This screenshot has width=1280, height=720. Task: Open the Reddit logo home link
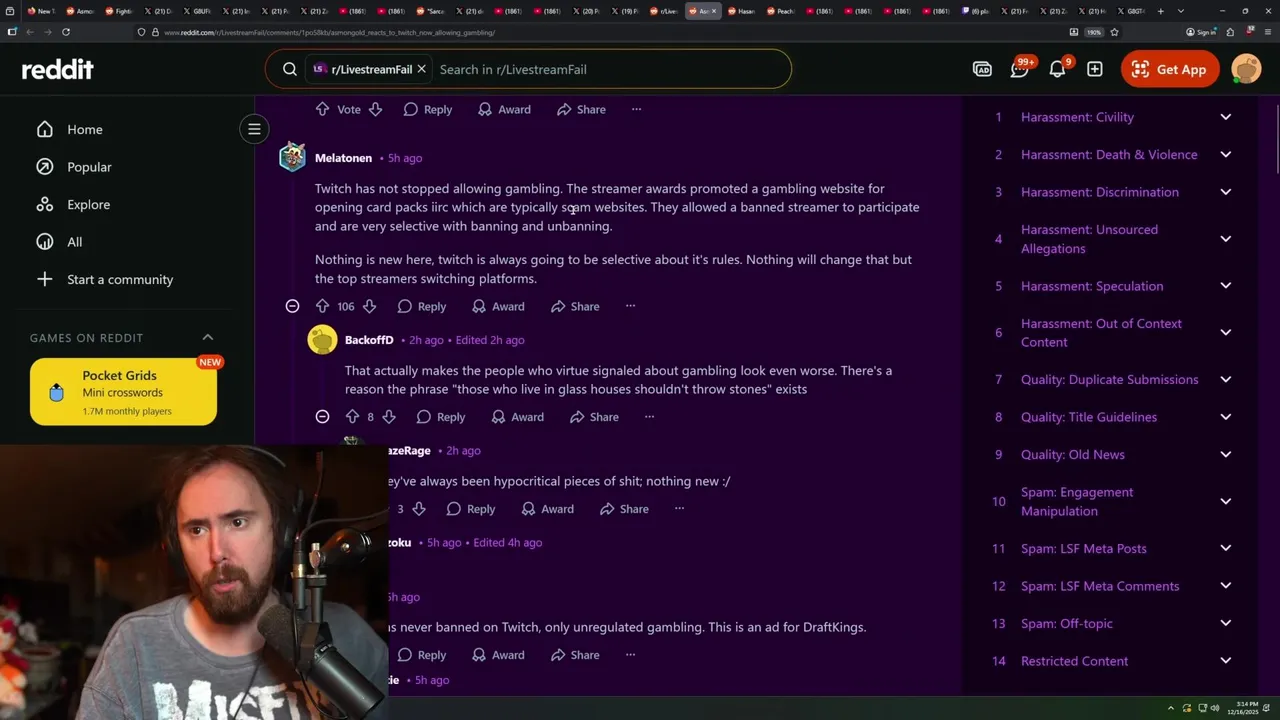[x=57, y=69]
